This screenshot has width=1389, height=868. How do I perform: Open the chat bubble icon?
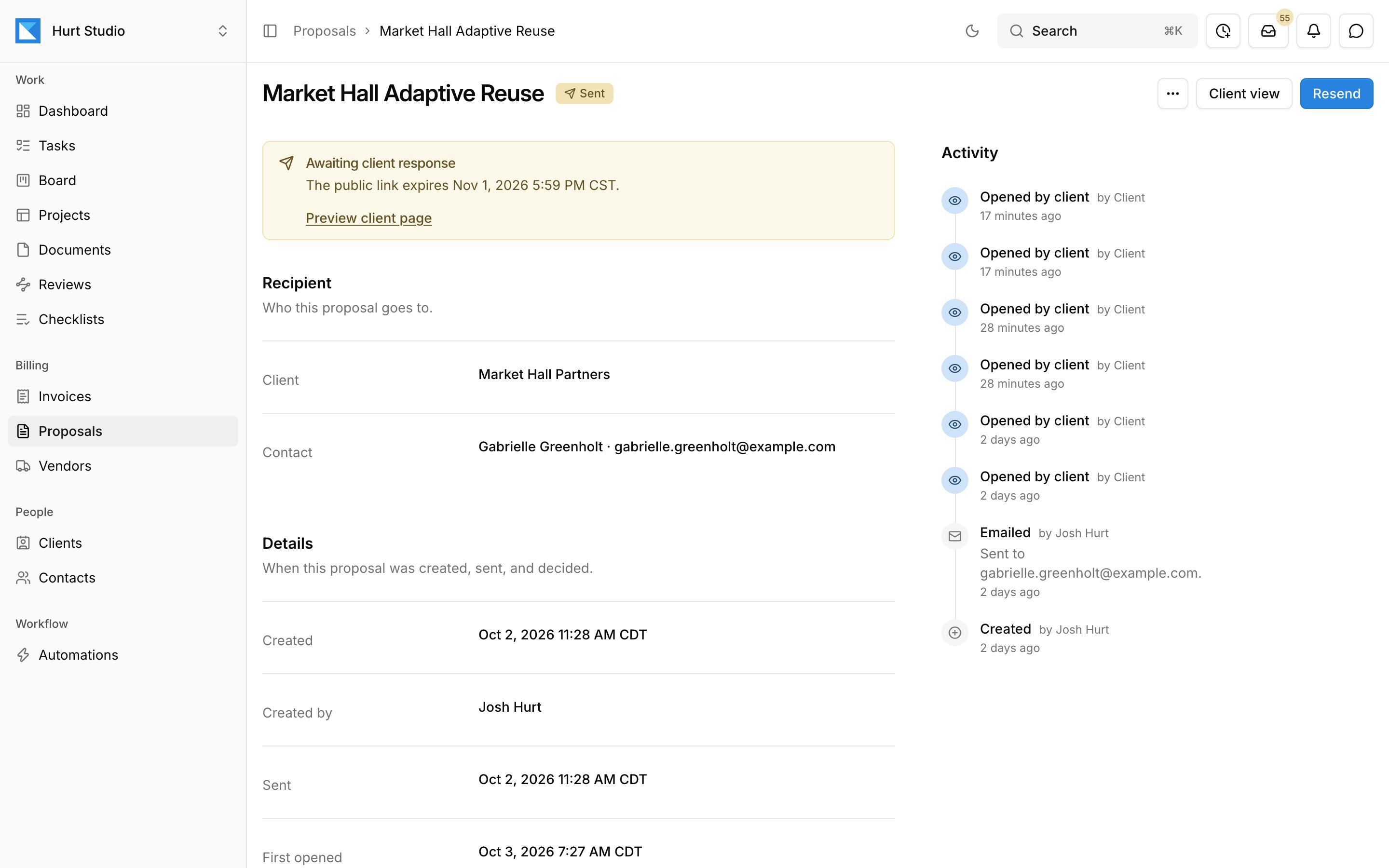(1356, 31)
